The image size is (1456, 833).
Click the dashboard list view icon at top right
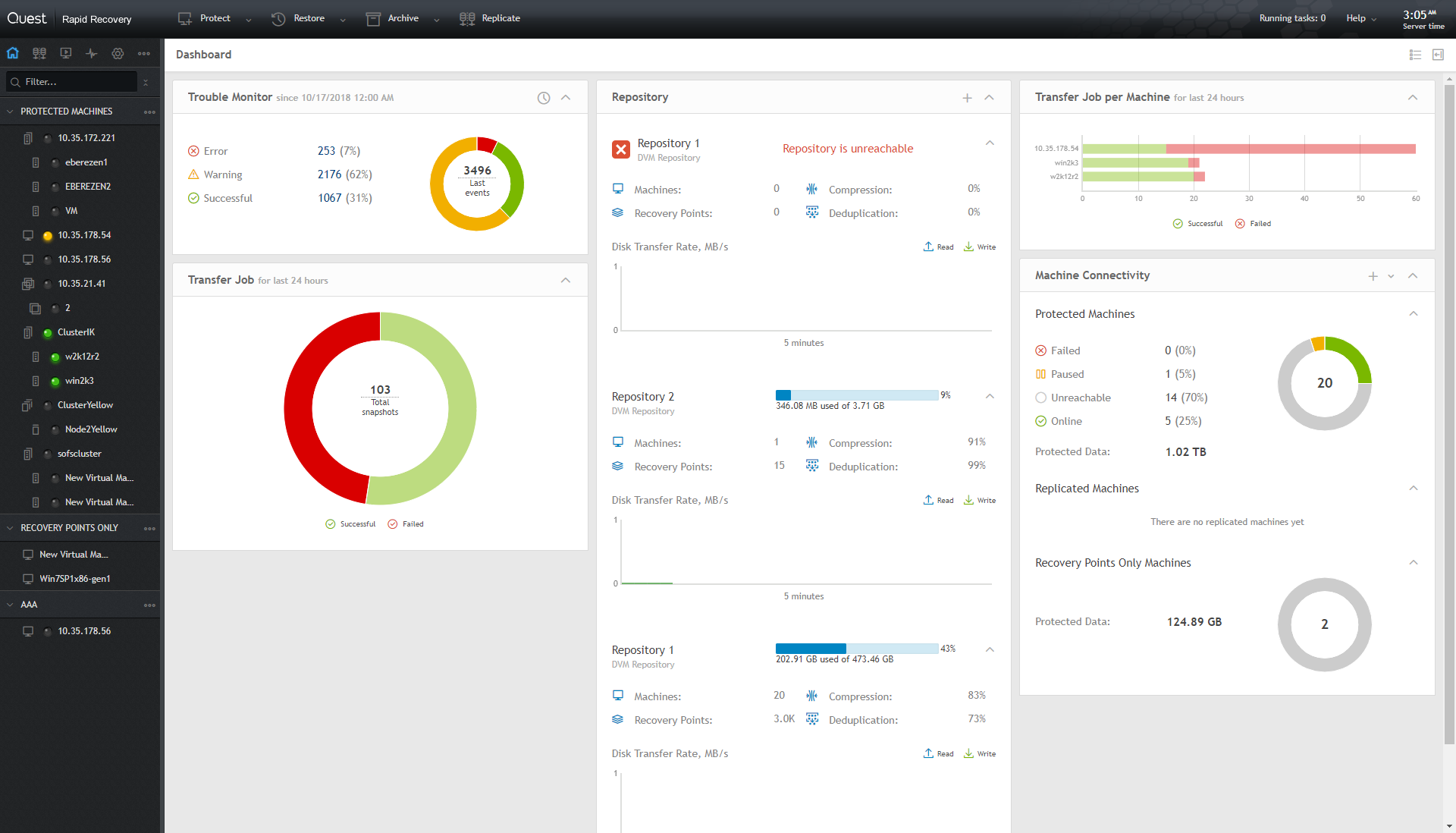click(1415, 55)
